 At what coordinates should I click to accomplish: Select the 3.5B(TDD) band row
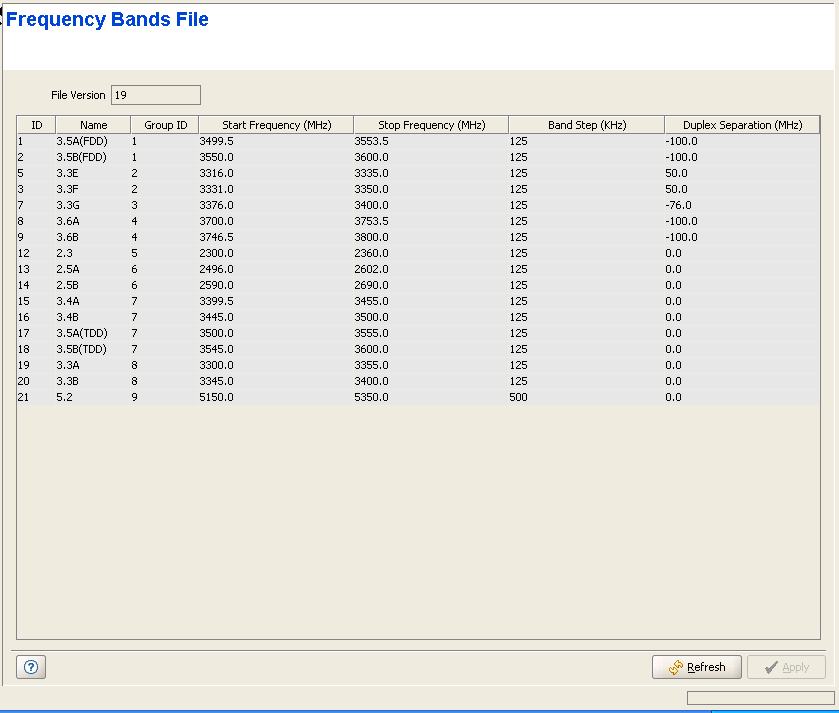[81, 349]
